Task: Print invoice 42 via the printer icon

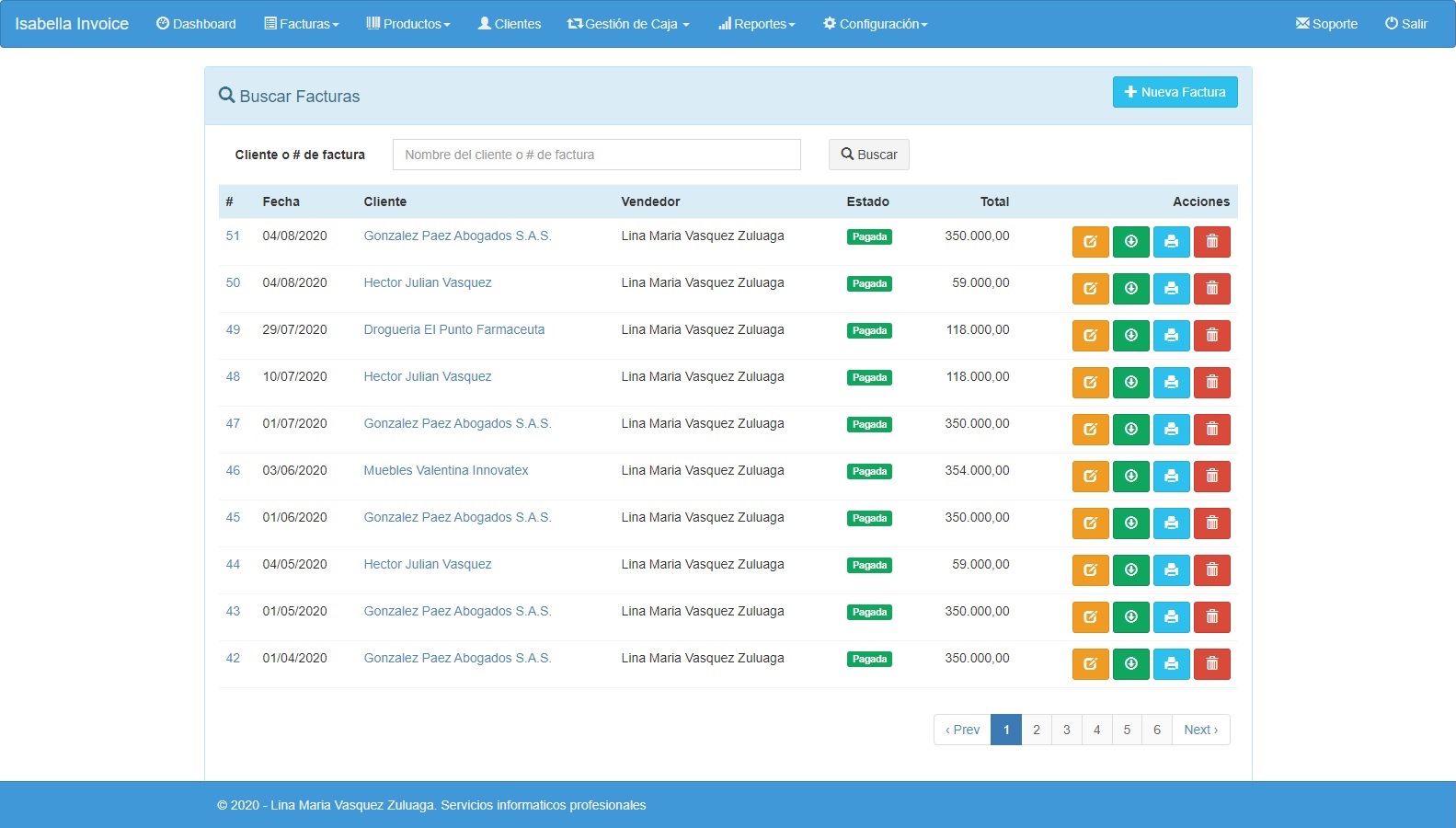Action: tap(1171, 664)
